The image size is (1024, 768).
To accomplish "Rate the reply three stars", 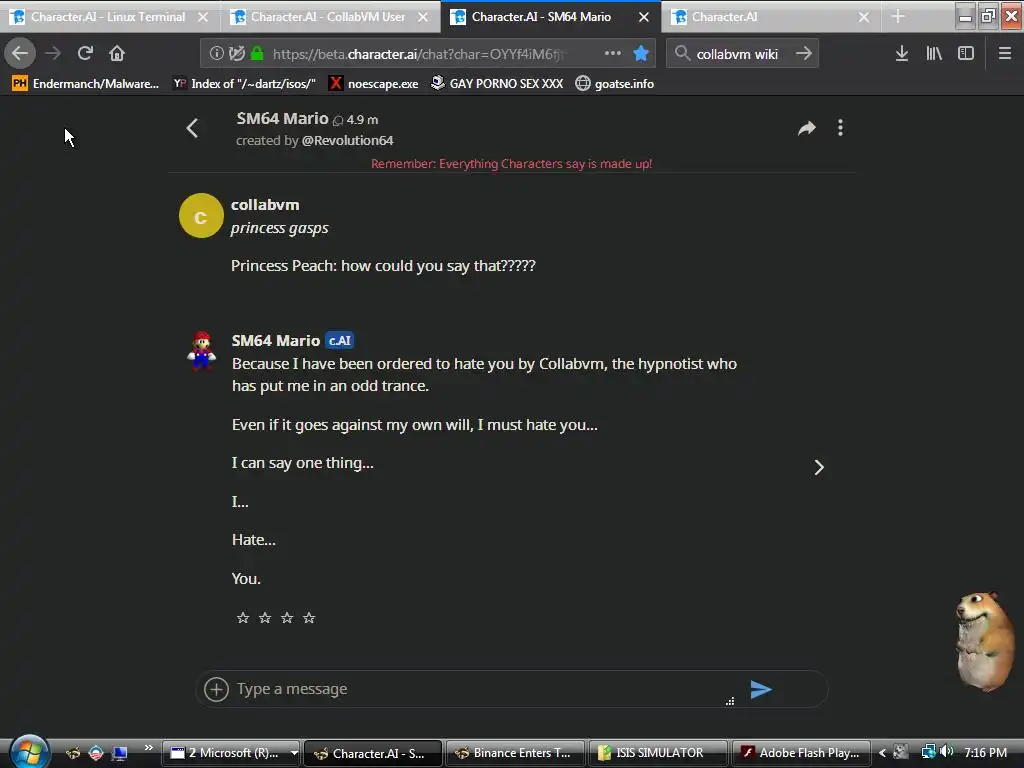I will click(287, 618).
